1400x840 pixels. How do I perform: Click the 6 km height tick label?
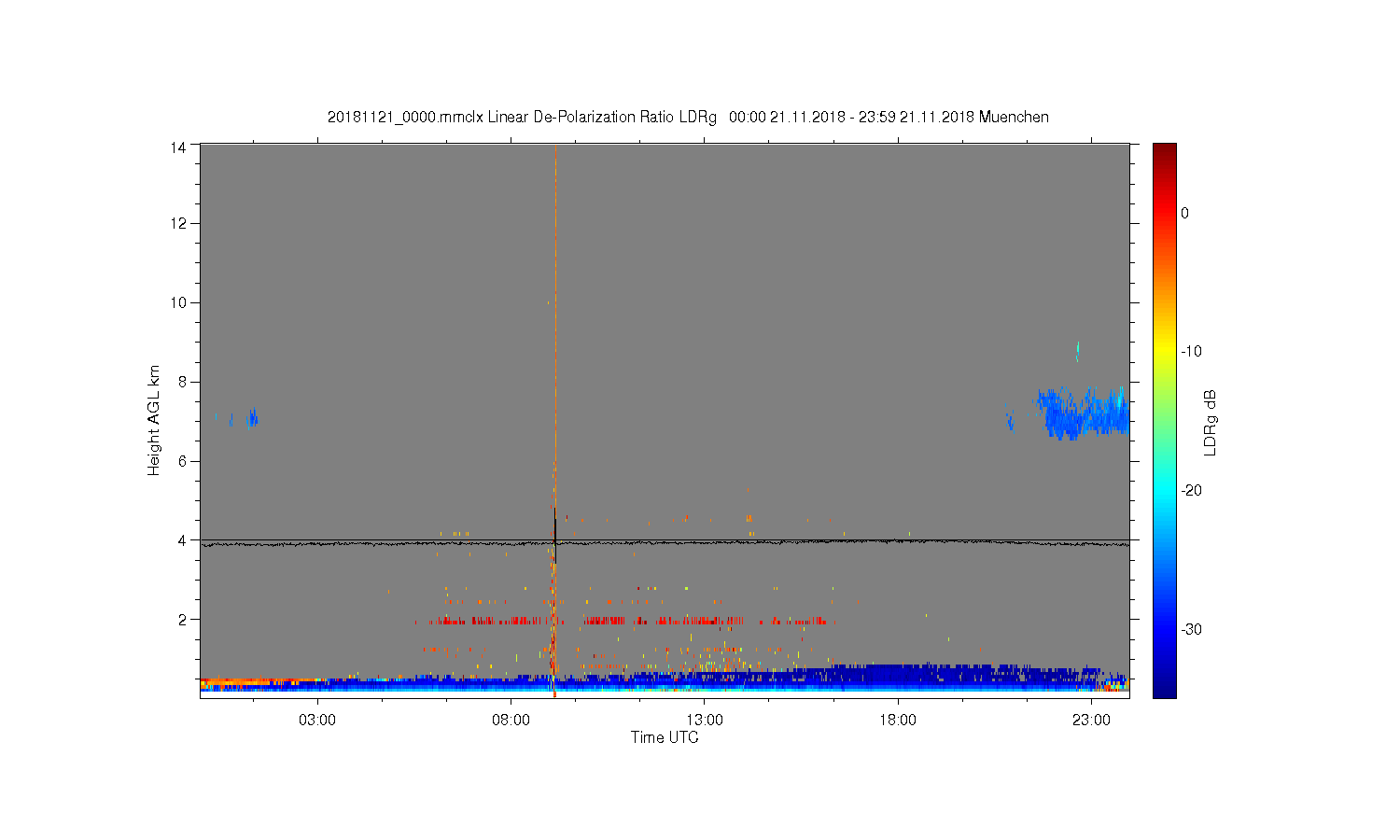(x=182, y=461)
